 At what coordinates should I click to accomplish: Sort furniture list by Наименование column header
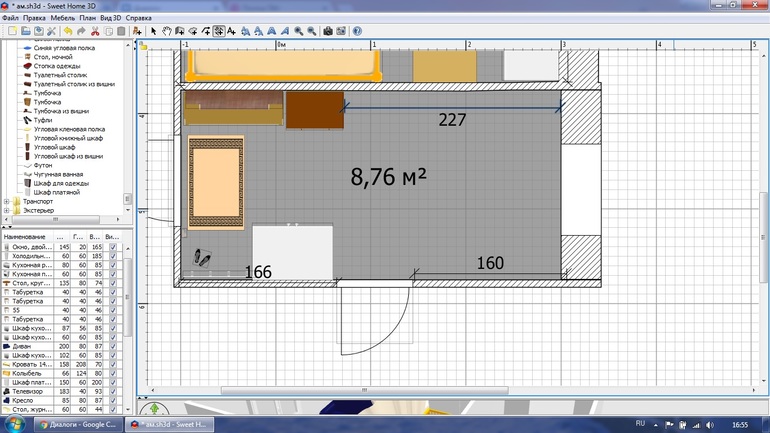point(25,236)
